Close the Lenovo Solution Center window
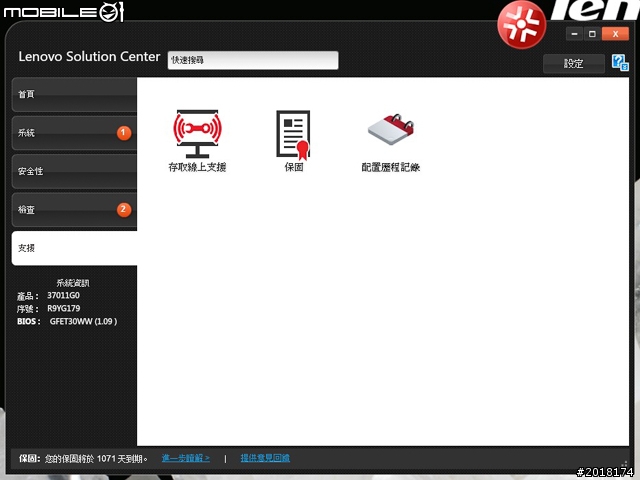640x480 pixels. coord(615,34)
